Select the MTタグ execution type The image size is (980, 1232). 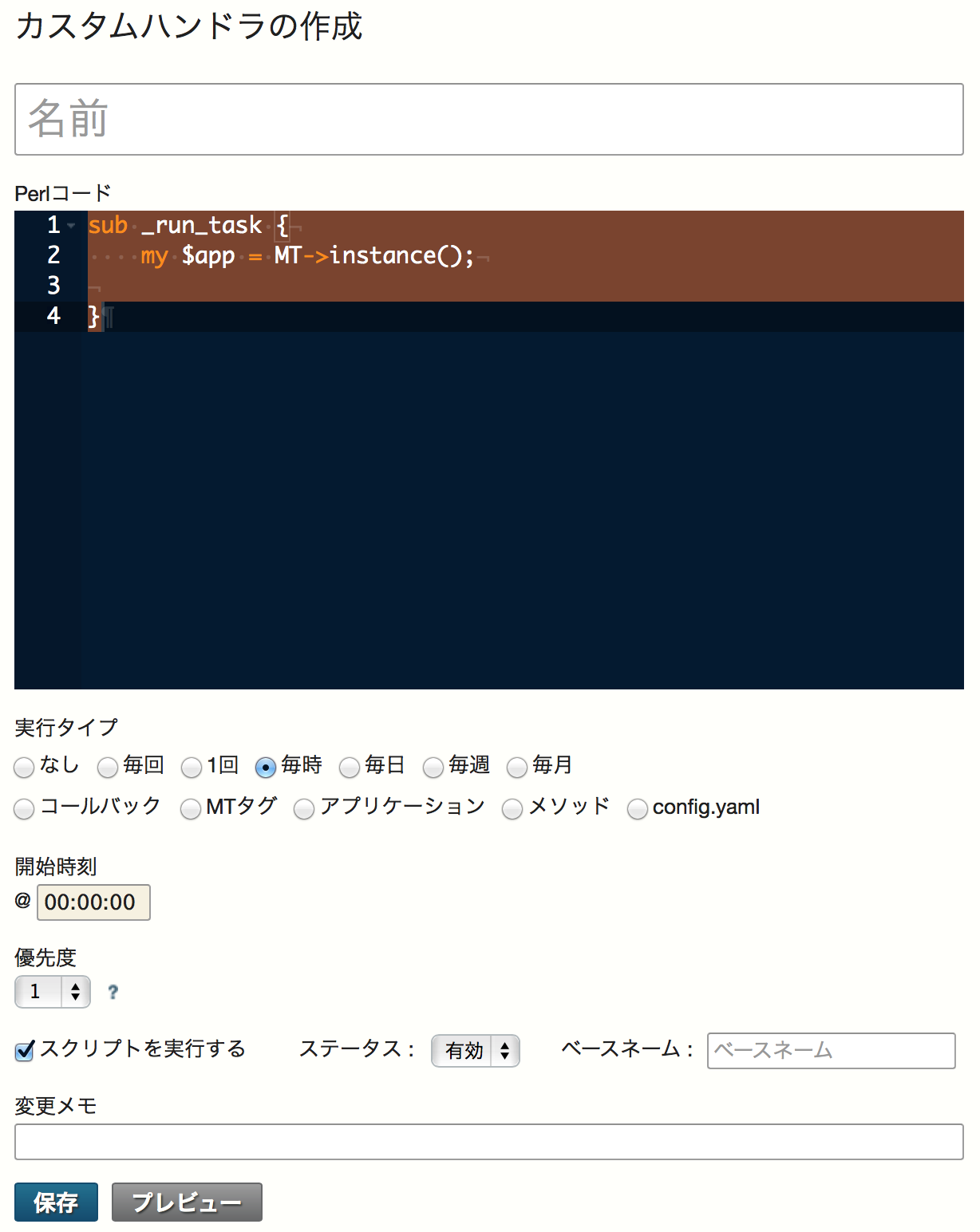191,808
